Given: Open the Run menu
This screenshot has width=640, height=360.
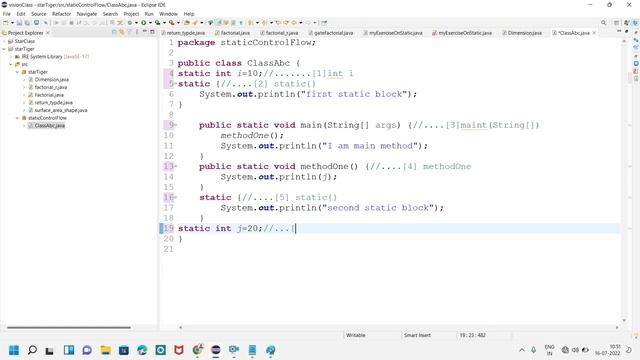Looking at the screenshot, I should point(149,14).
